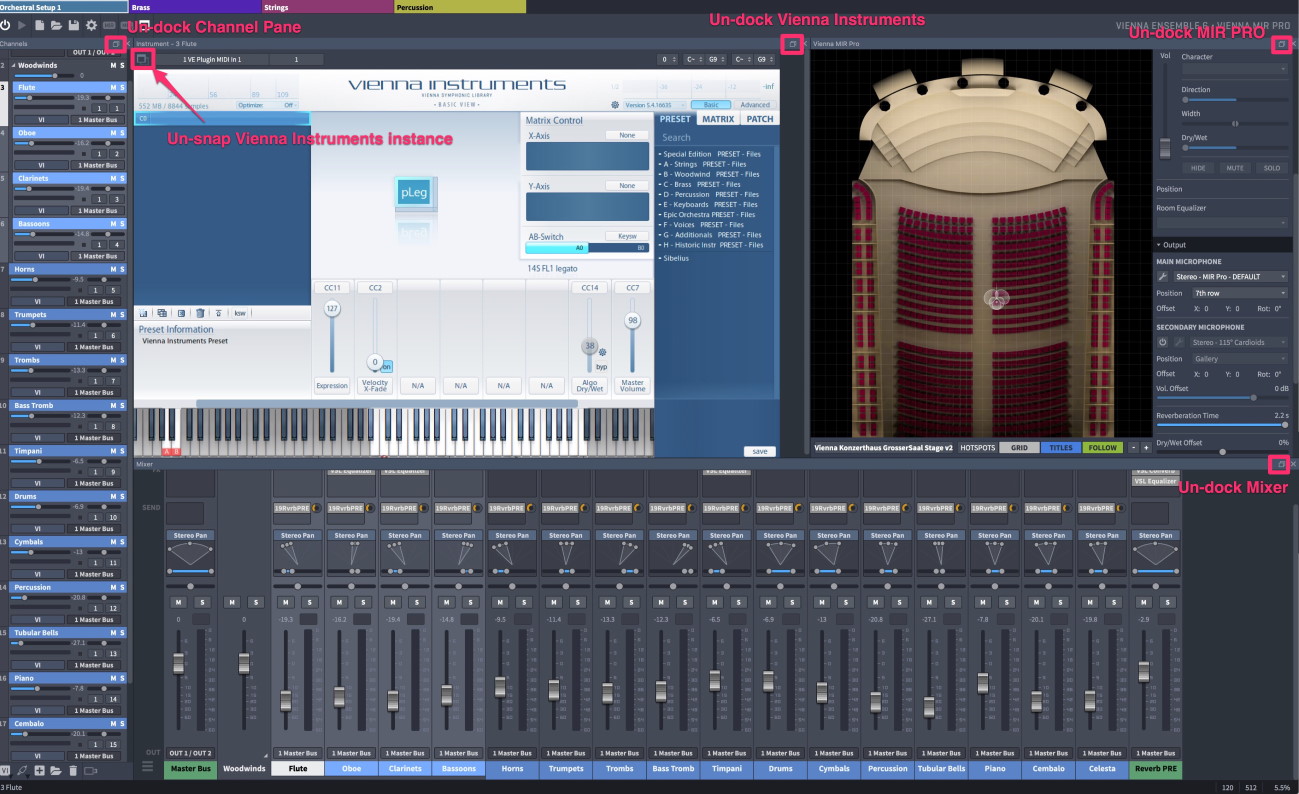Click the secondary microphone power icon
The height and width of the screenshot is (794, 1299).
point(1163,342)
